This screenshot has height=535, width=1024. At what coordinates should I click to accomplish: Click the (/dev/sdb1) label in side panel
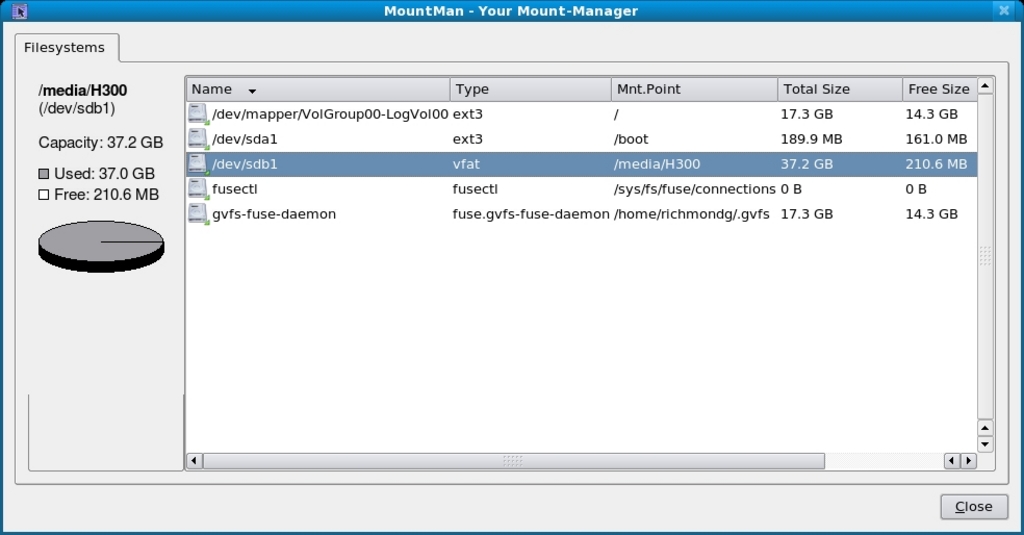(76, 108)
